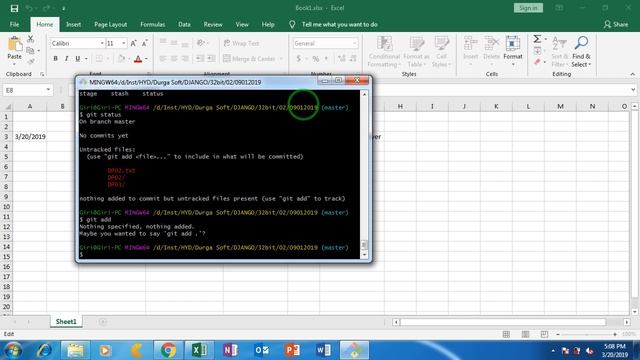640x360 pixels.
Task: Click the Save icon in the title bar
Action: point(14,8)
